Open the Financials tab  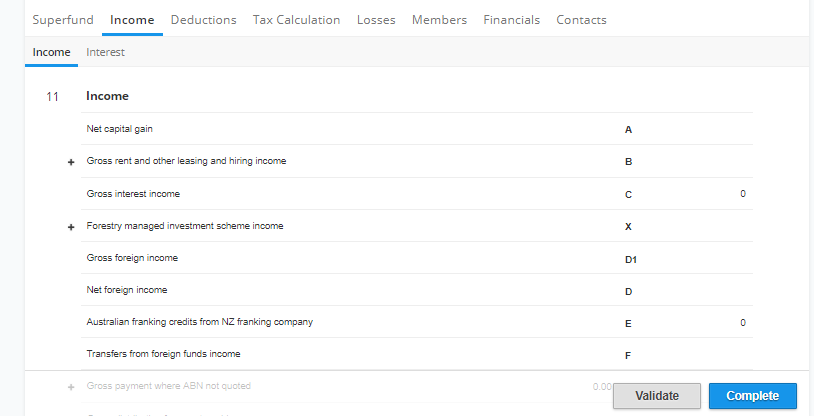click(x=511, y=20)
